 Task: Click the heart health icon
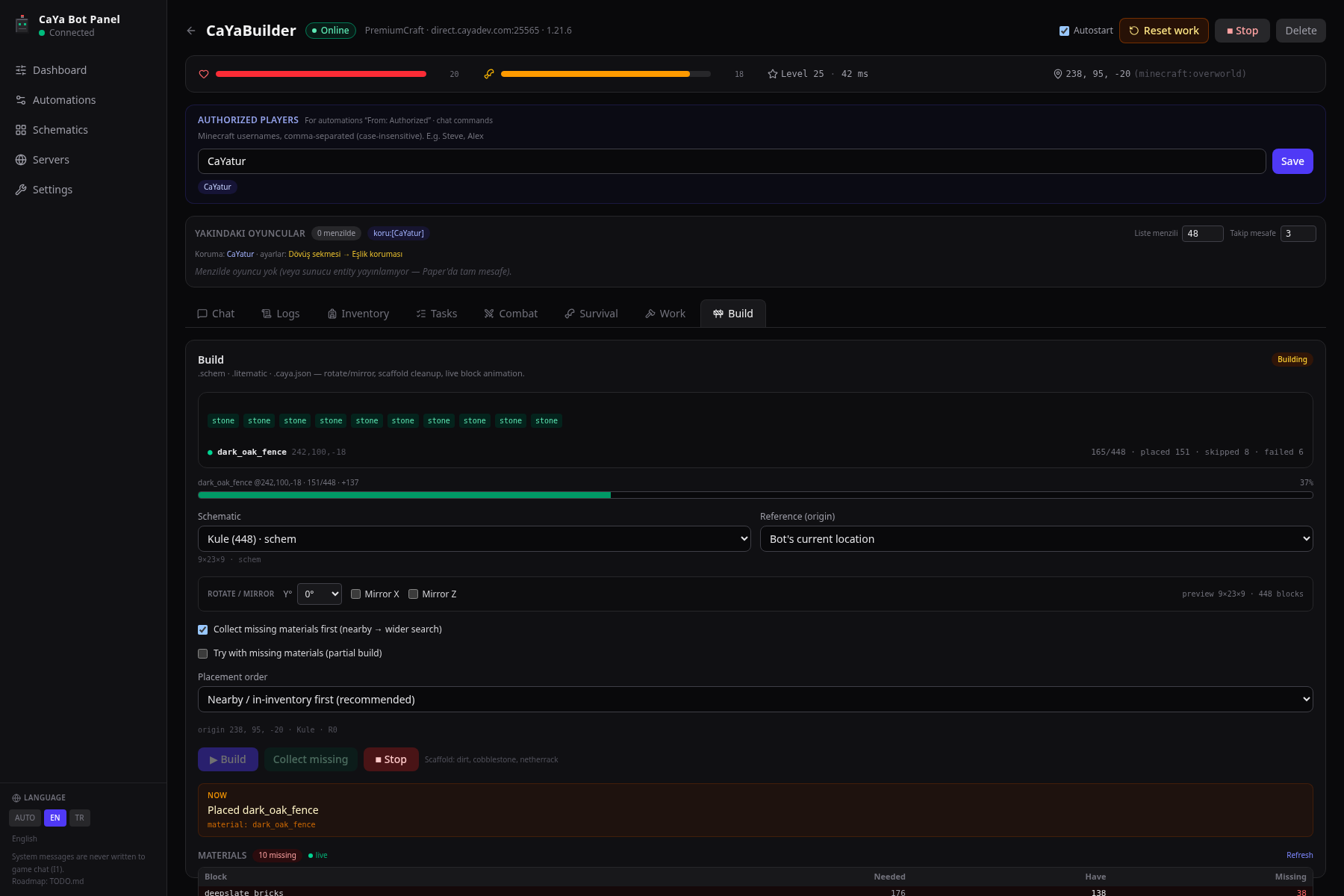click(204, 74)
